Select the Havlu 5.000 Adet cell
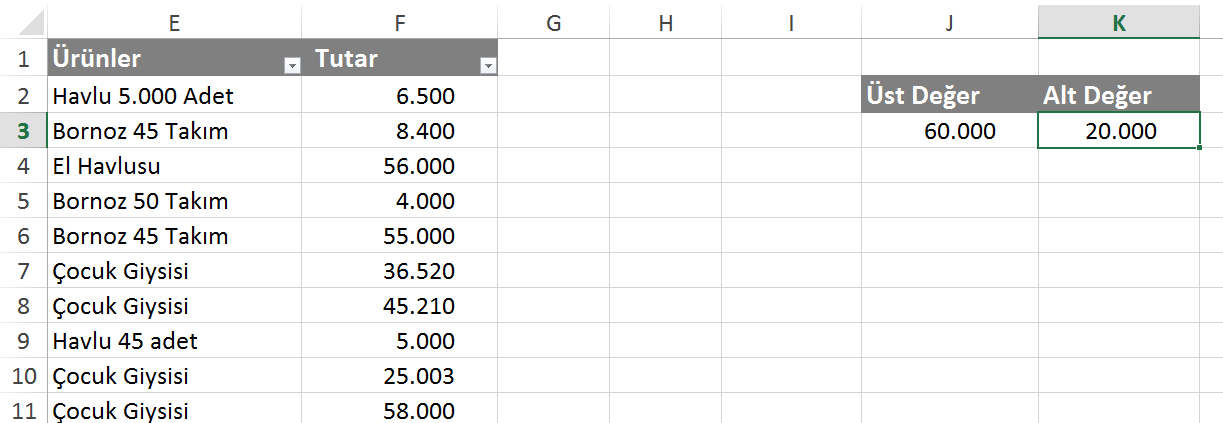This screenshot has height=423, width=1223. [x=174, y=96]
